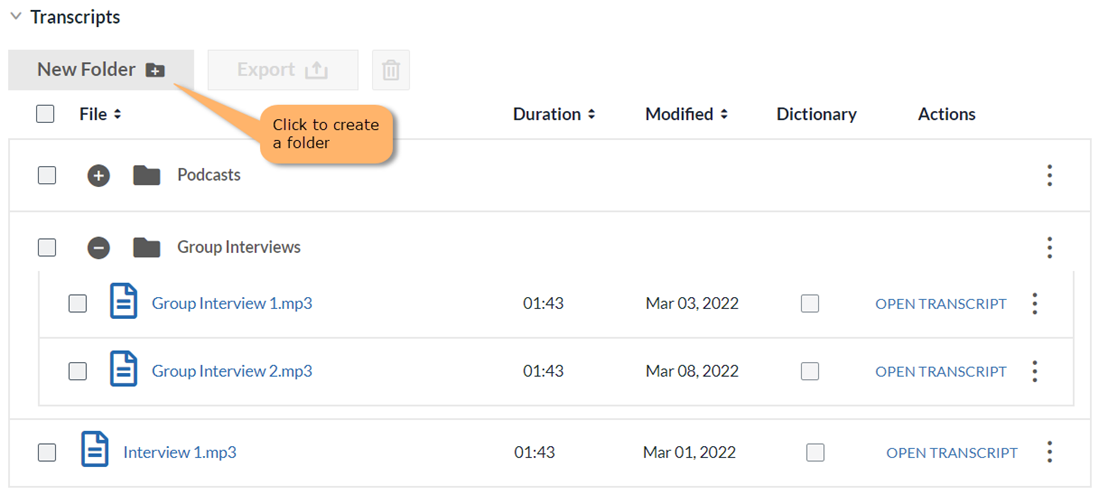Screen dimensions: 1108x504
Task: Click the document icon of Interview 1.mp3
Action: 95,449
